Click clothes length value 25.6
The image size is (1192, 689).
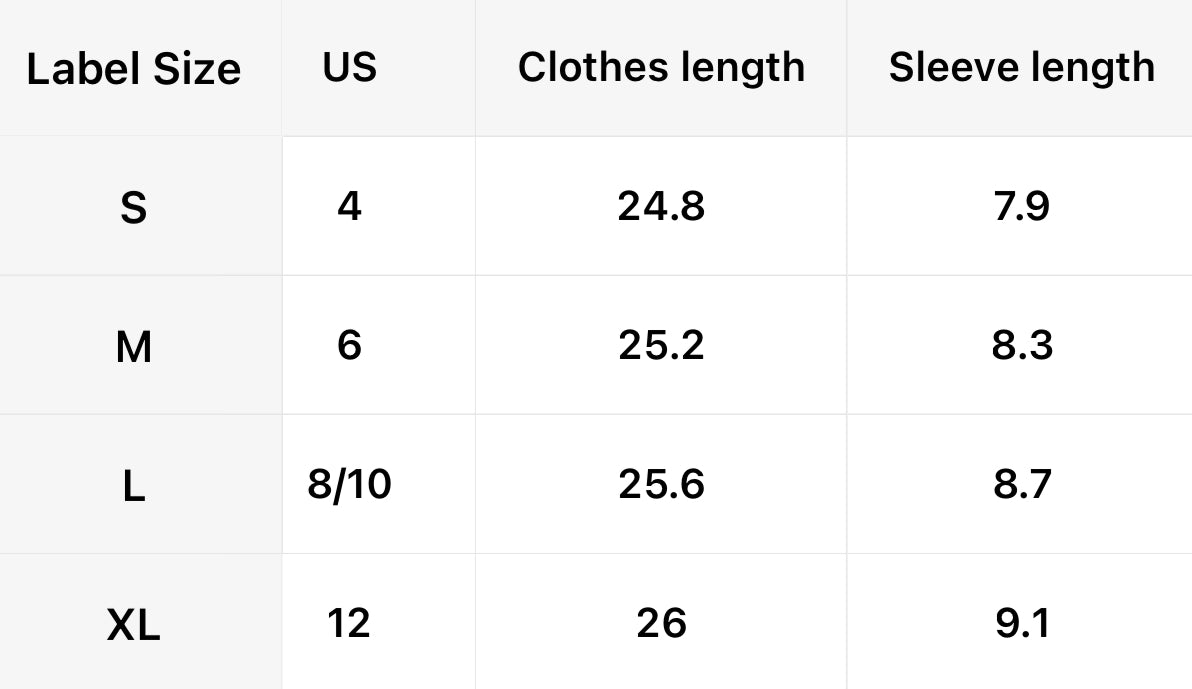tap(661, 484)
